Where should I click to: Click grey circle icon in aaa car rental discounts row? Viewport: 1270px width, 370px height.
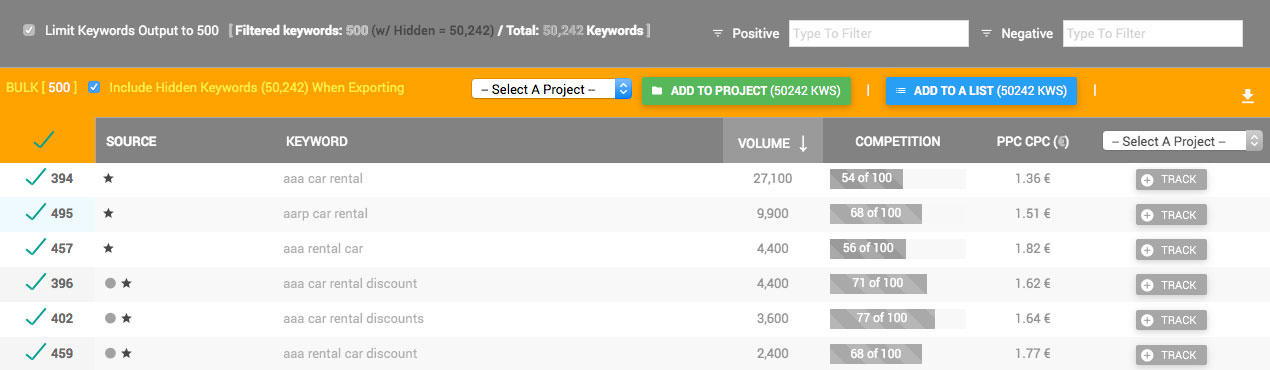[110, 318]
